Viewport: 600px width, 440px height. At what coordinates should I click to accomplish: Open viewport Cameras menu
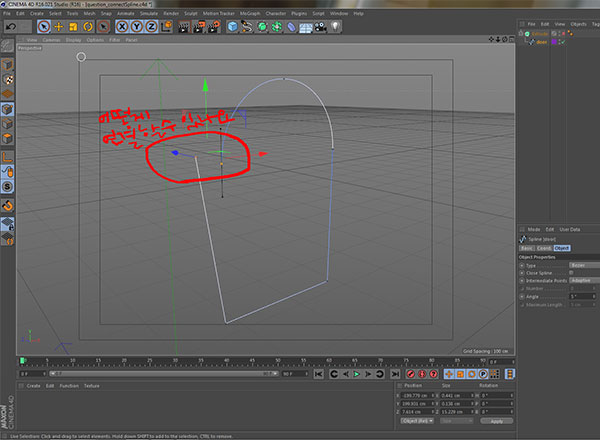coord(51,40)
